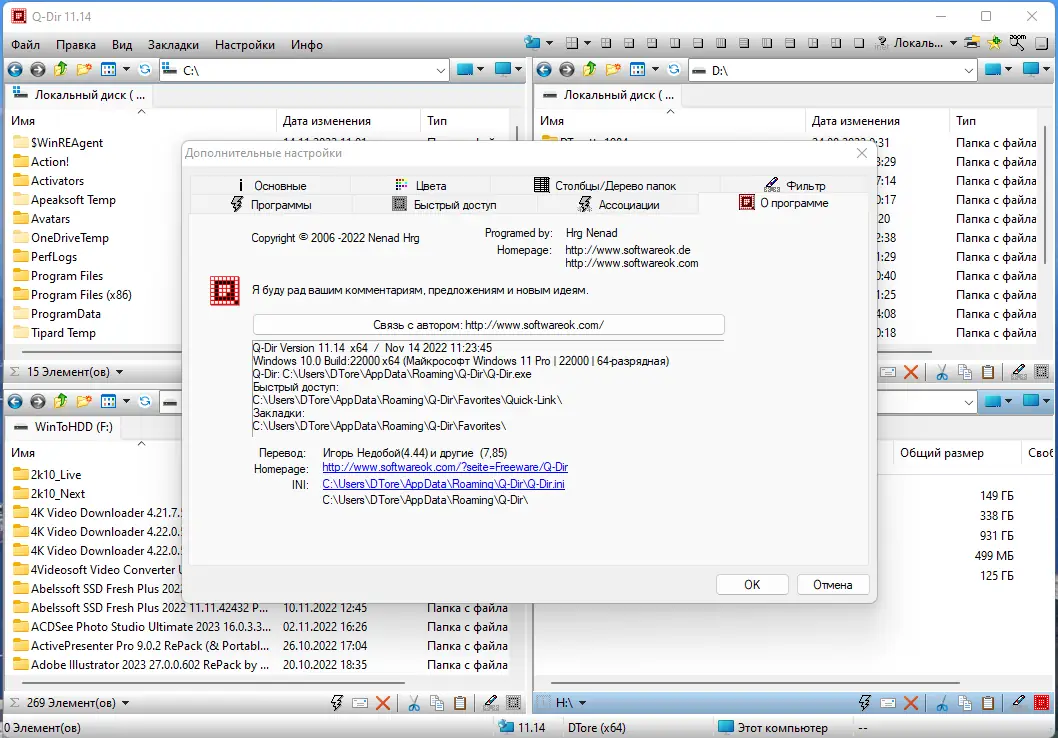Open view mode dropdown in C:\ pane
The image size is (1058, 738).
pyautogui.click(x=126, y=69)
